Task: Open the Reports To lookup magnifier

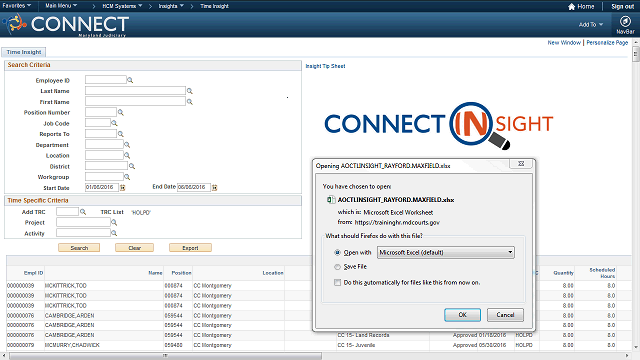Action: point(120,134)
